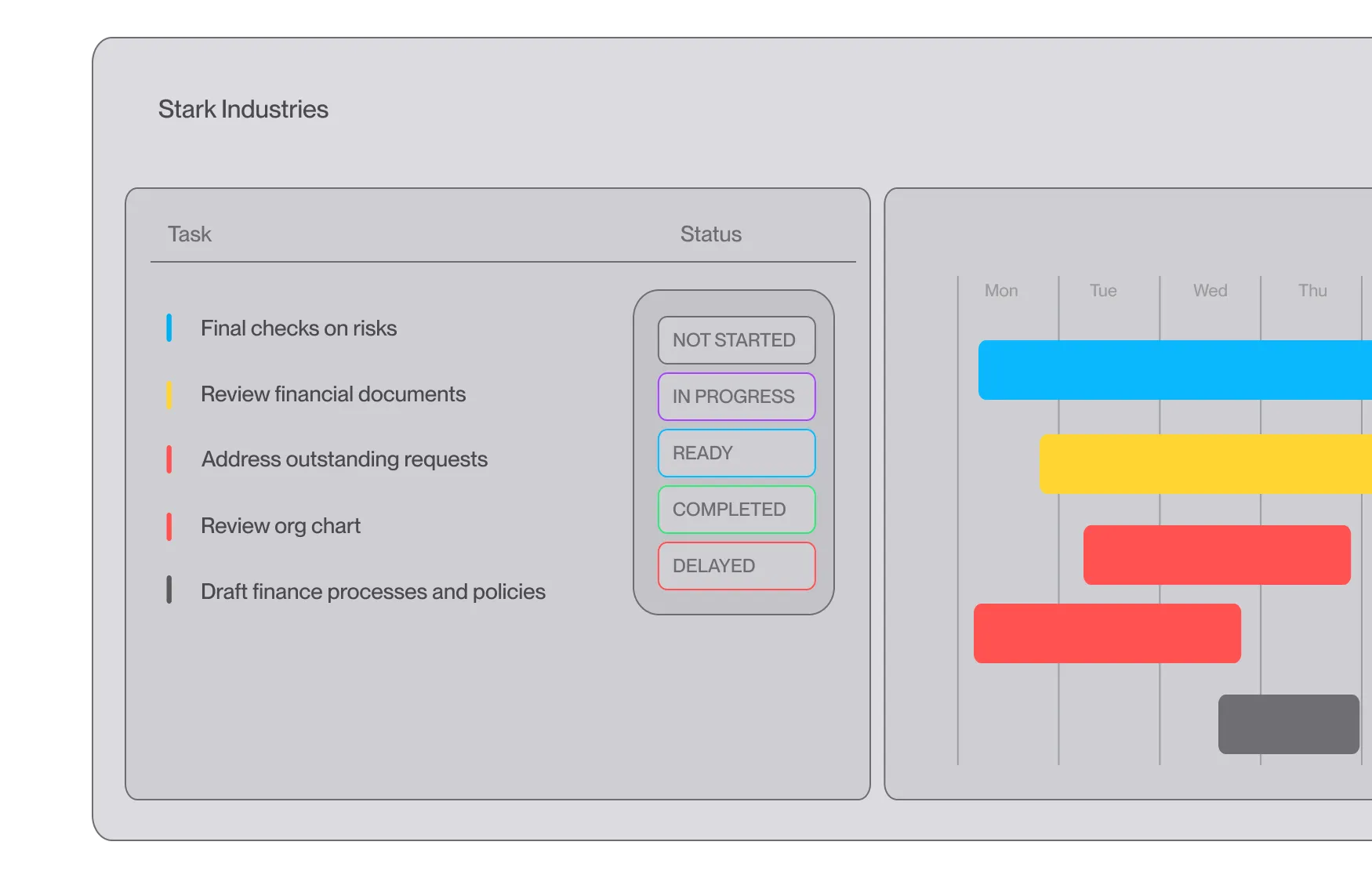Select the gray Gantt bar on the timeline
Viewport: 1372px width, 878px height.
click(x=1289, y=724)
